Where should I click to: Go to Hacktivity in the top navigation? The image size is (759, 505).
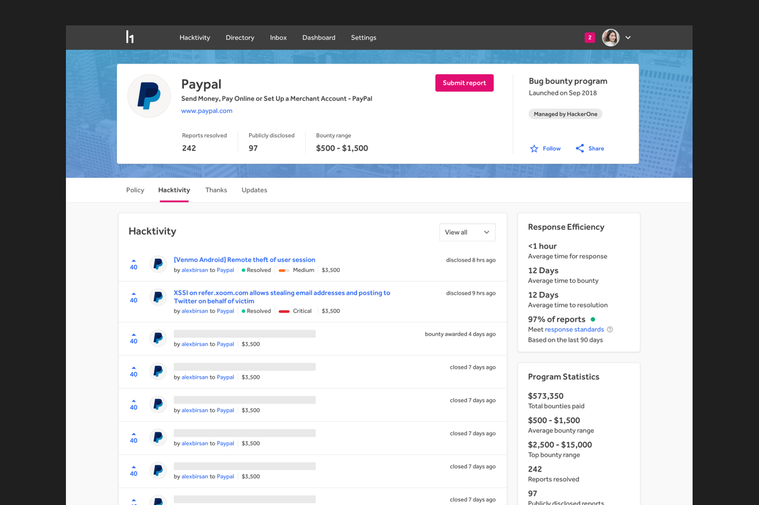click(195, 37)
